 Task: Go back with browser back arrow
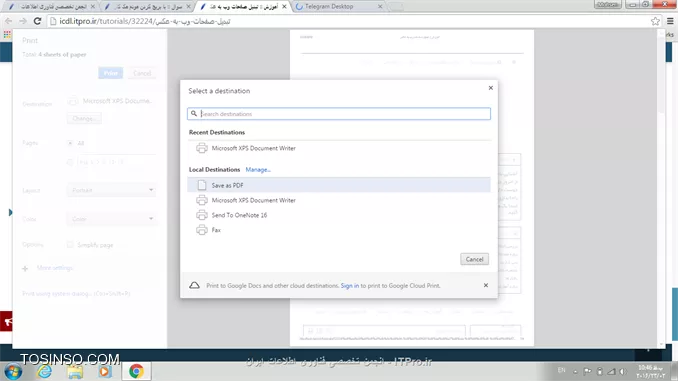coord(8,21)
